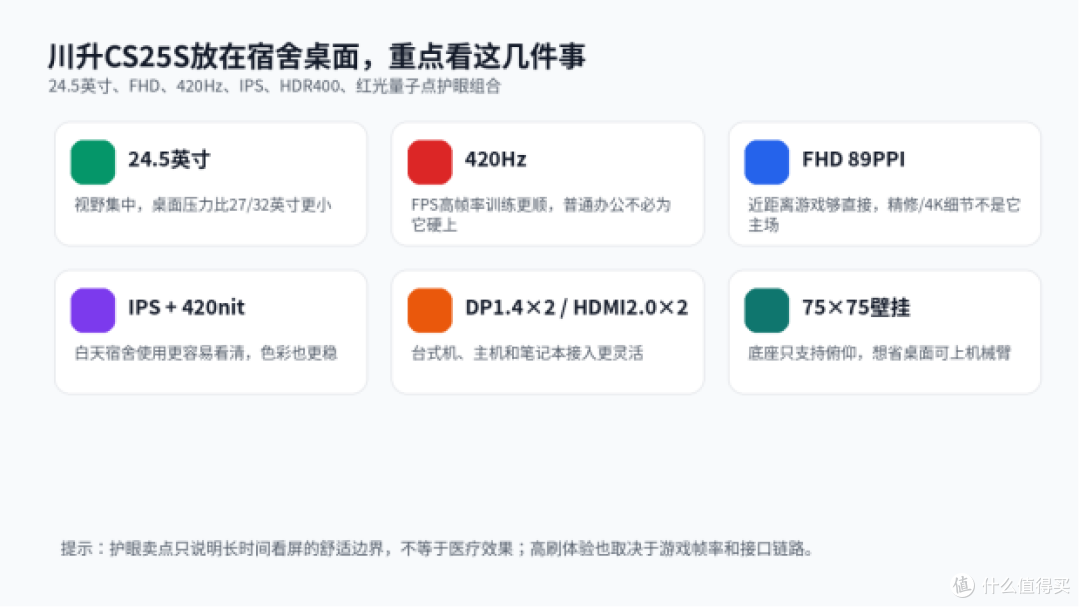The width and height of the screenshot is (1080, 608).
Task: Select the FHD 89PPI card heading
Action: coord(853,160)
